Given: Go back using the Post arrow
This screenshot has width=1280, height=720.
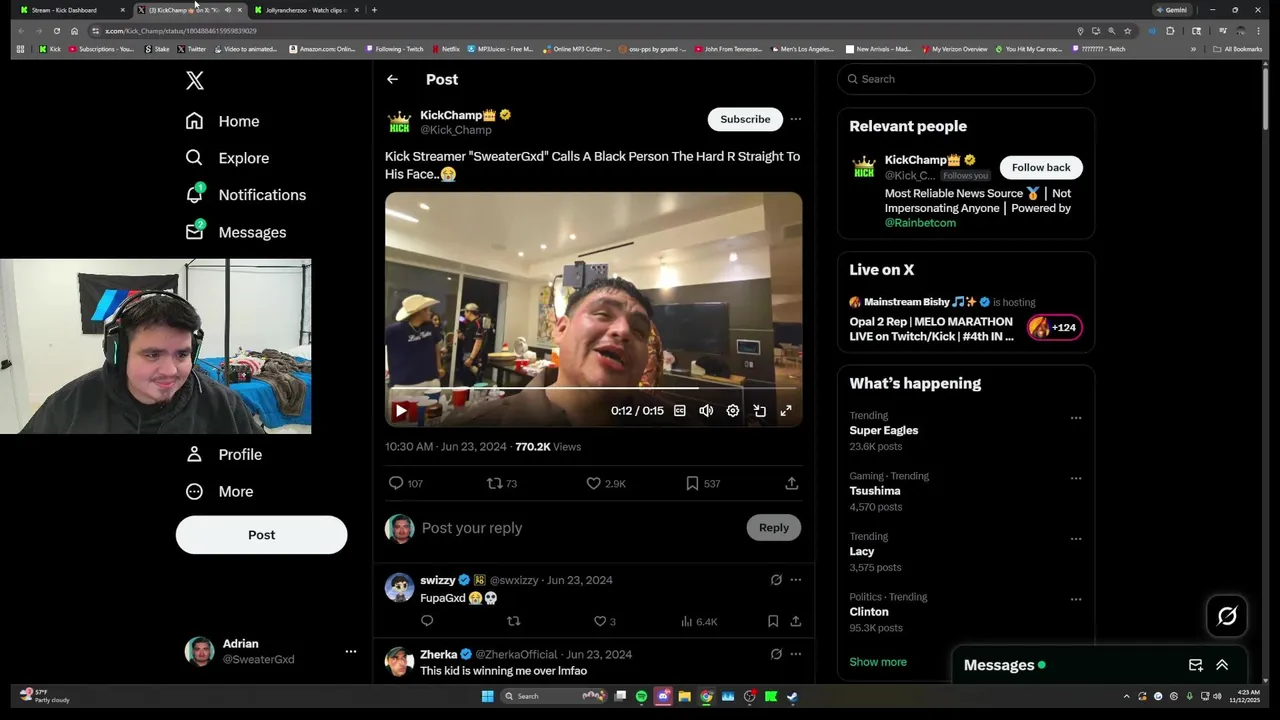Looking at the screenshot, I should coord(392,79).
